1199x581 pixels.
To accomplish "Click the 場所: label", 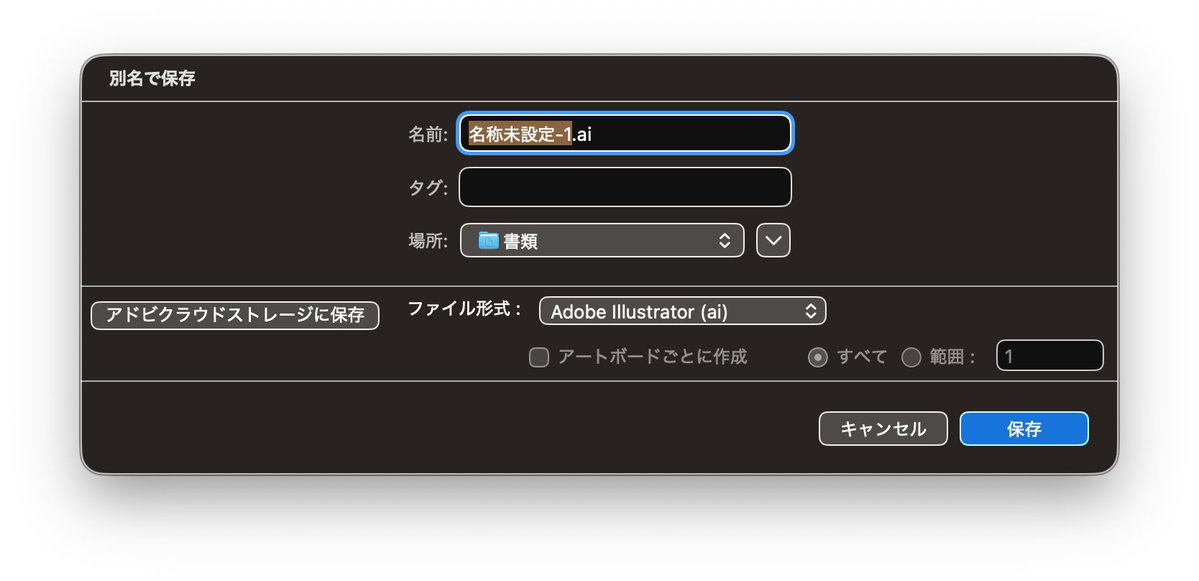I will [428, 242].
